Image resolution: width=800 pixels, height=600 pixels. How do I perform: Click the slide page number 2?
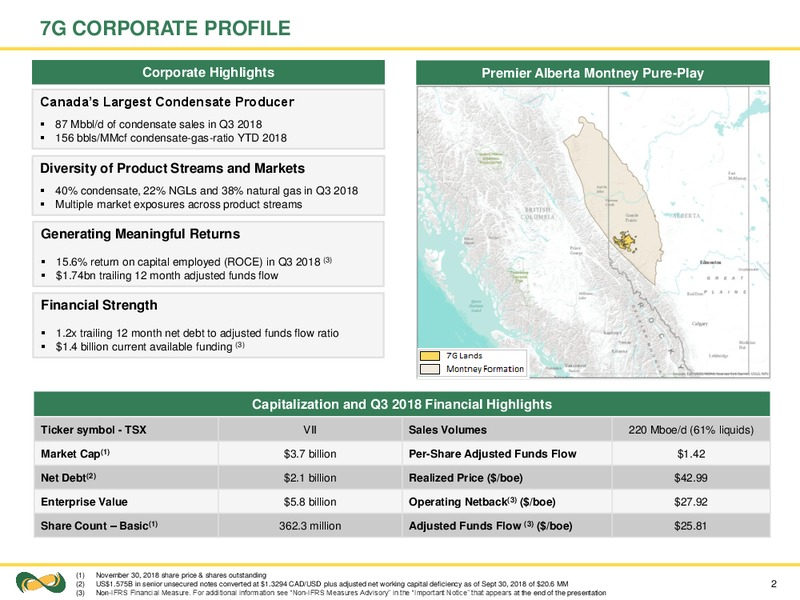[773, 584]
